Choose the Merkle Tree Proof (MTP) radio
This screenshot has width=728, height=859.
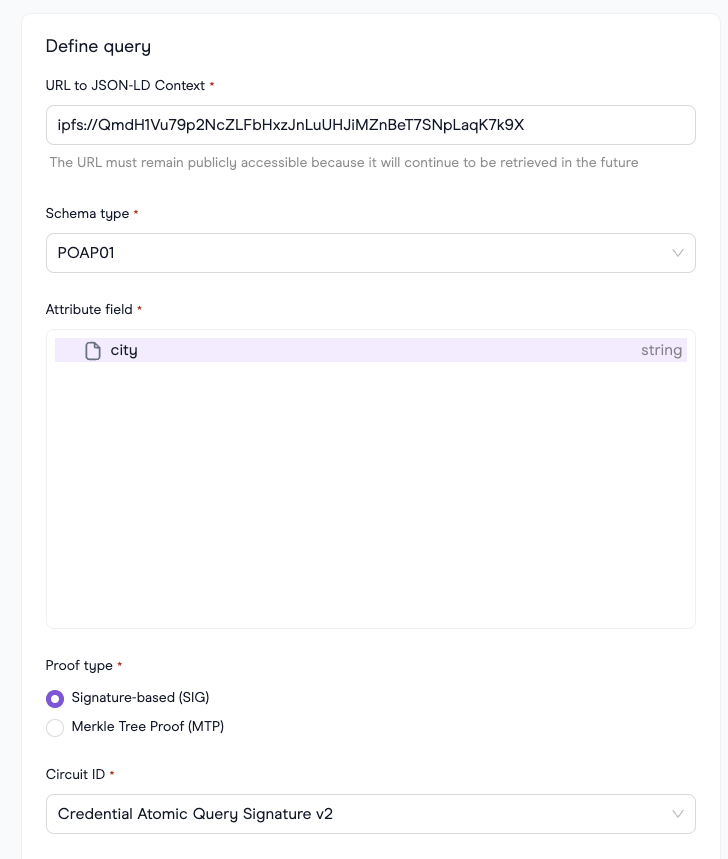(x=55, y=728)
